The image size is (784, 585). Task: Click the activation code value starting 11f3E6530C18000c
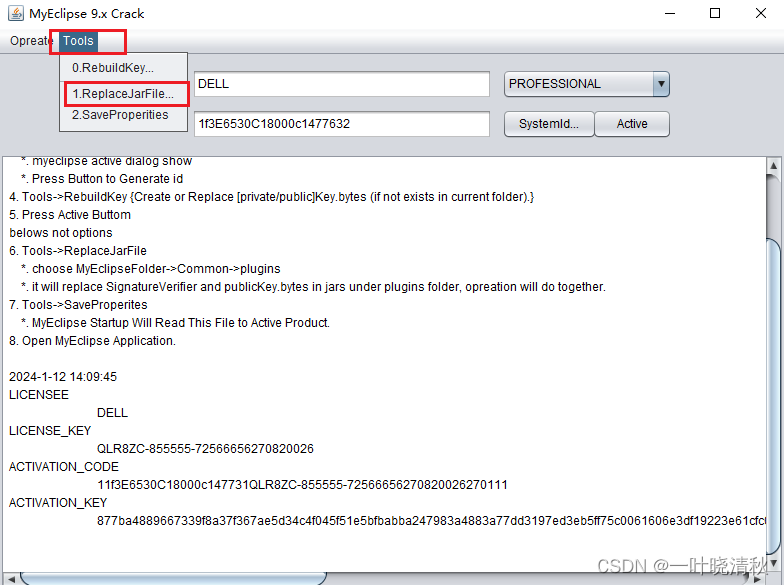point(302,485)
